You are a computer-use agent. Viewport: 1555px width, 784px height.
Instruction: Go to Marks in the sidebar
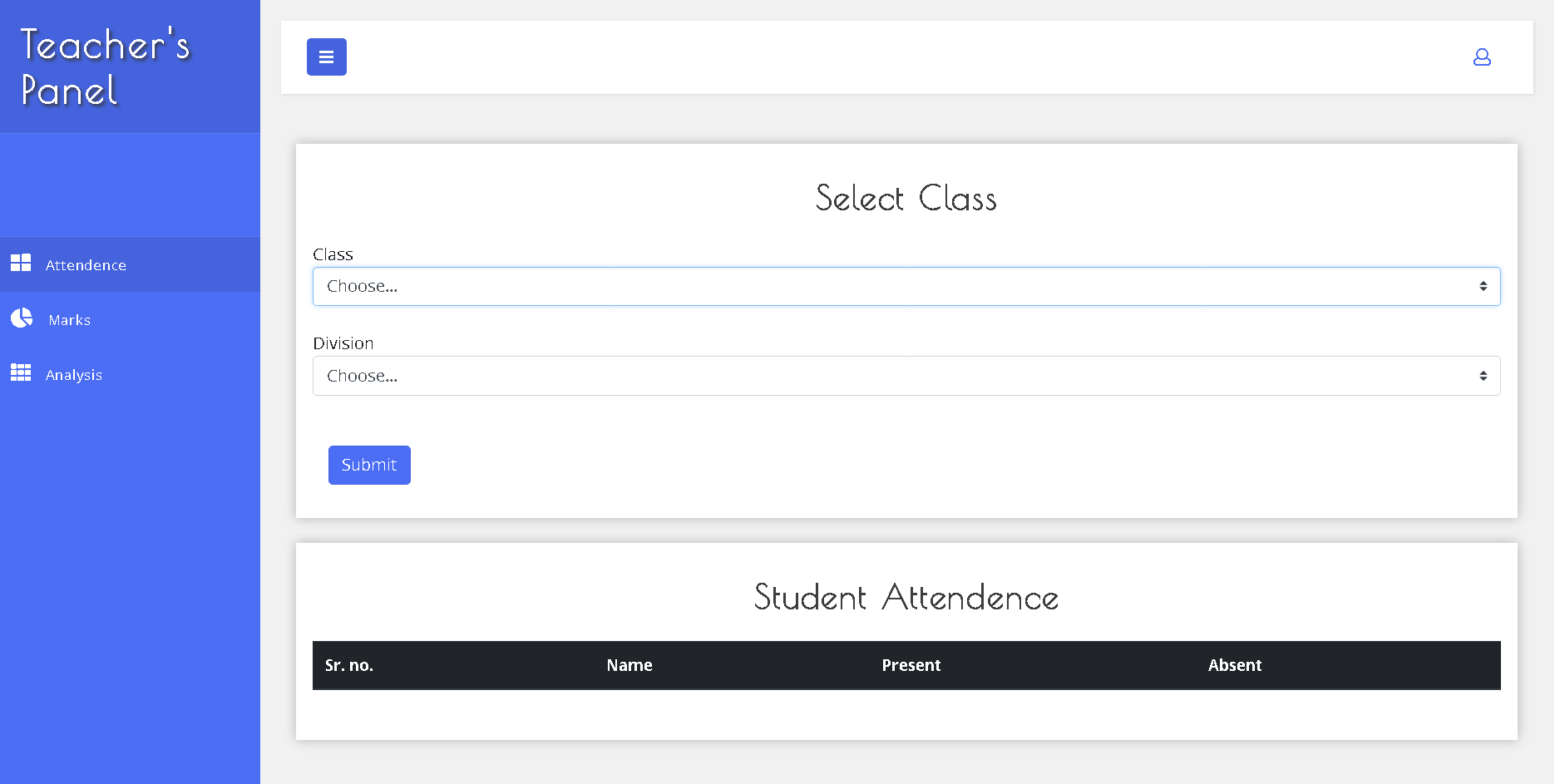point(130,319)
